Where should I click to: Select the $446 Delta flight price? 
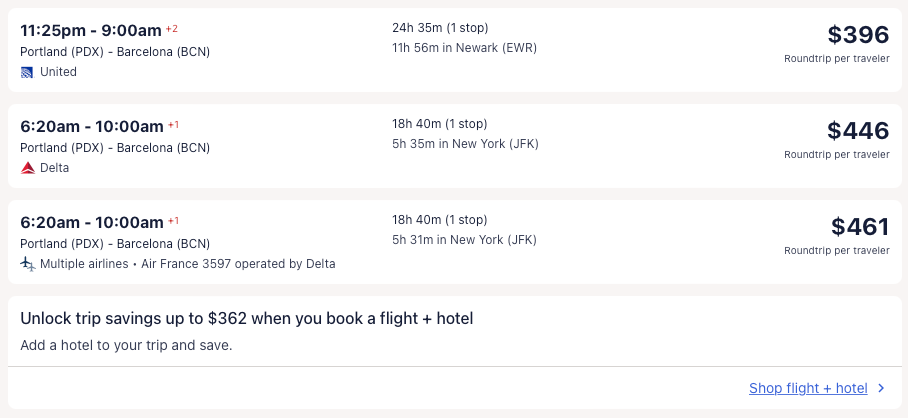858,131
